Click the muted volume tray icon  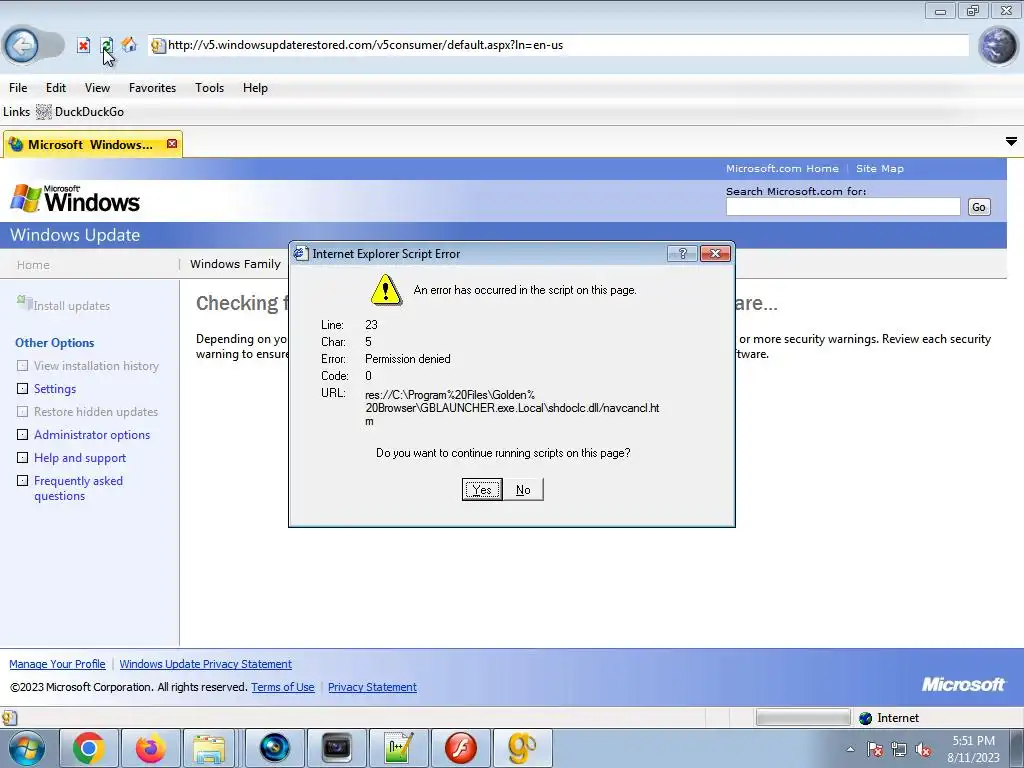point(923,750)
